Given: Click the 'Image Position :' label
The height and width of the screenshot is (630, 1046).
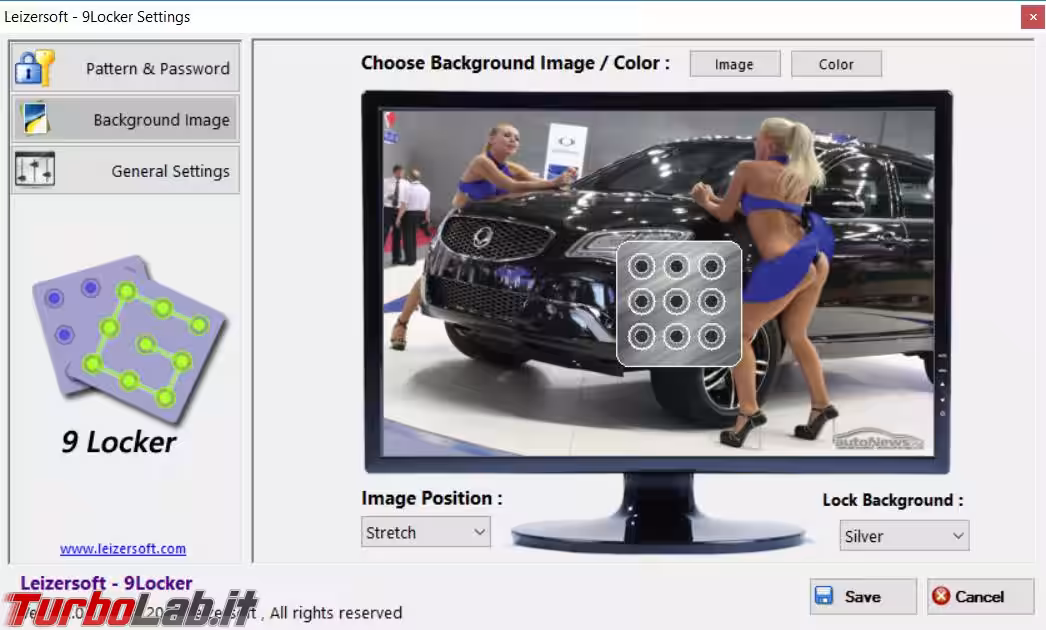Looking at the screenshot, I should click(432, 498).
